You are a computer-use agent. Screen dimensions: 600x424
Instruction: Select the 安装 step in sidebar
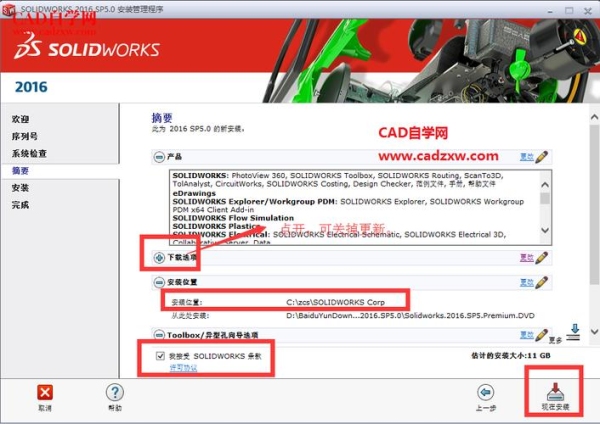(x=21, y=188)
